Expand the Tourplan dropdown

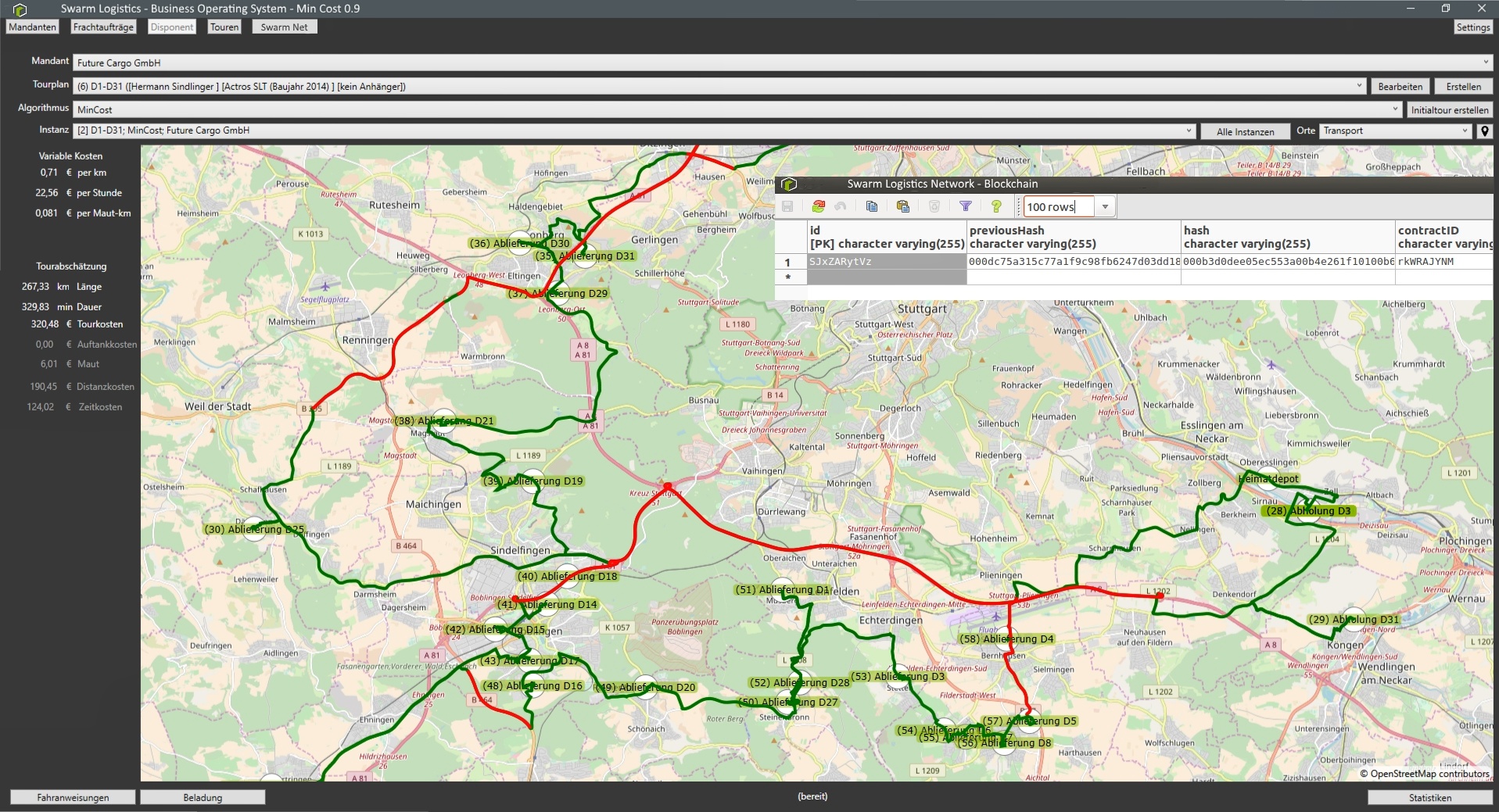click(x=1359, y=87)
